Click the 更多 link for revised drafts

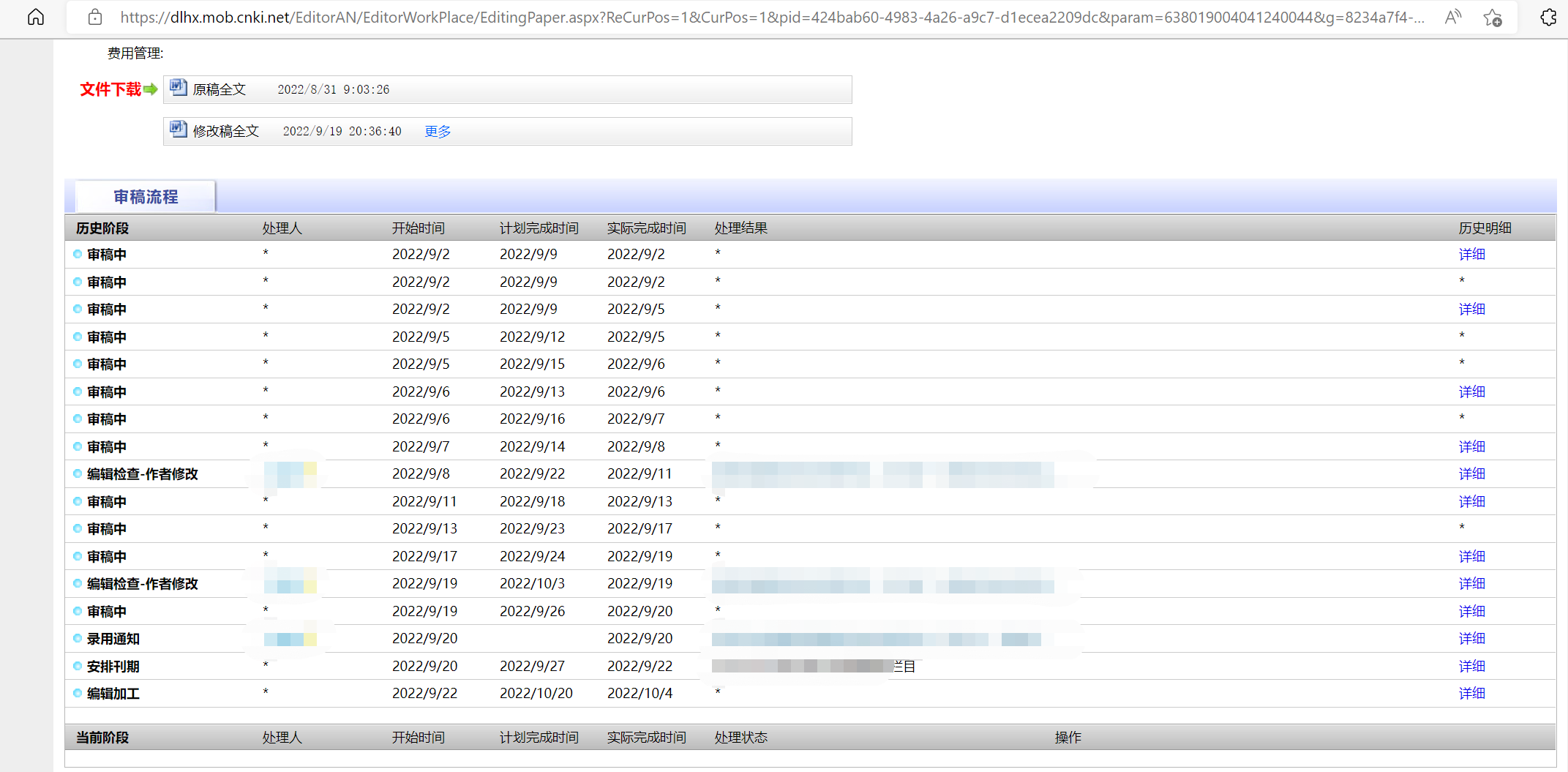pyautogui.click(x=438, y=132)
